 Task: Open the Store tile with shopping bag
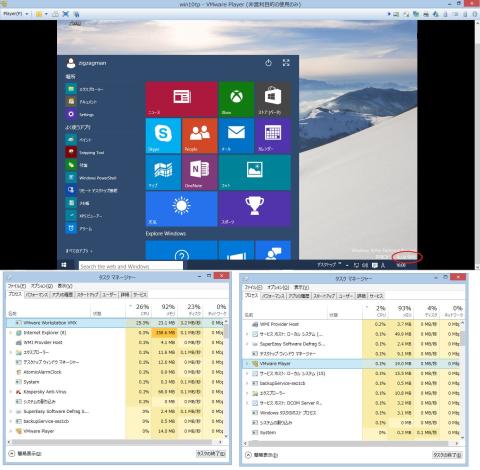273,99
